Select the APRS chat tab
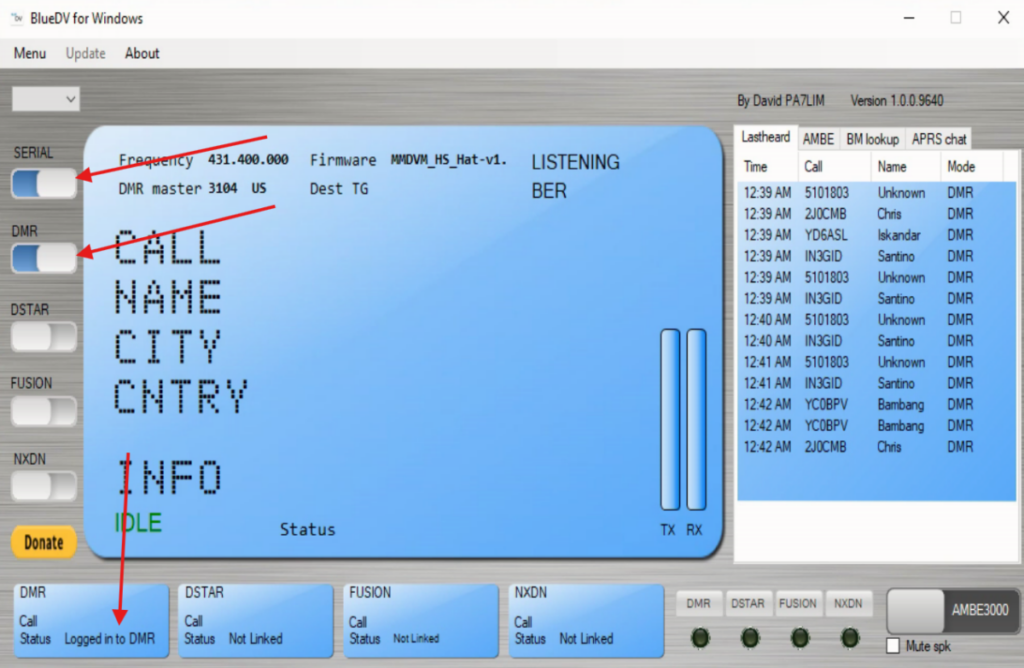 coord(938,139)
